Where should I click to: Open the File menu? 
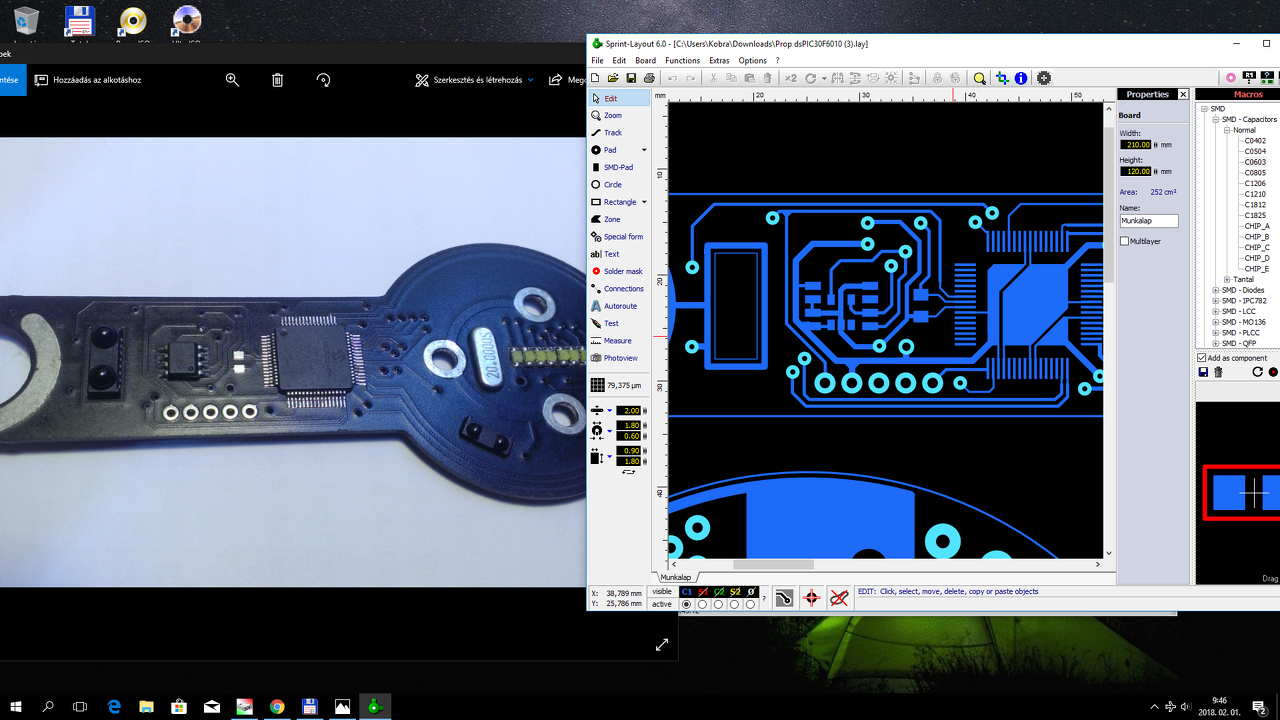(x=597, y=61)
